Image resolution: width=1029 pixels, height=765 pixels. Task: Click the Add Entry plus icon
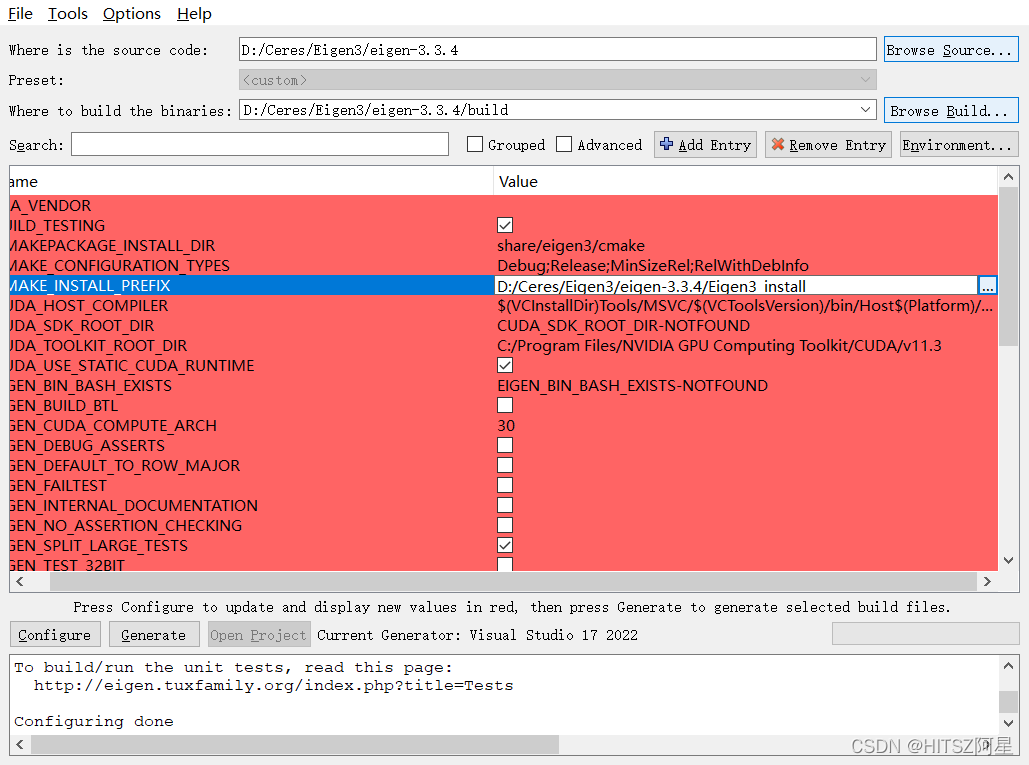click(x=666, y=144)
